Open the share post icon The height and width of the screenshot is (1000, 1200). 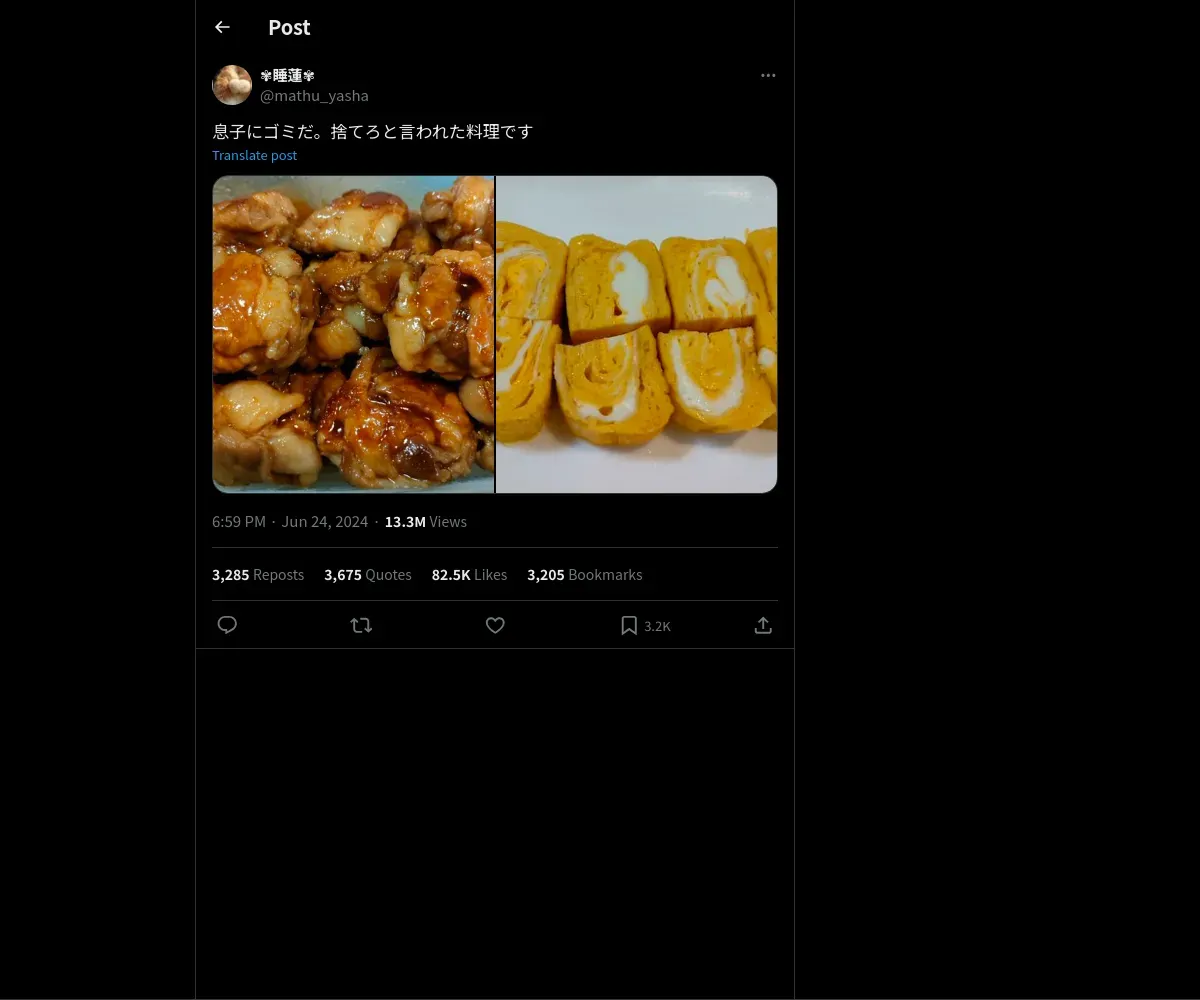coord(763,625)
